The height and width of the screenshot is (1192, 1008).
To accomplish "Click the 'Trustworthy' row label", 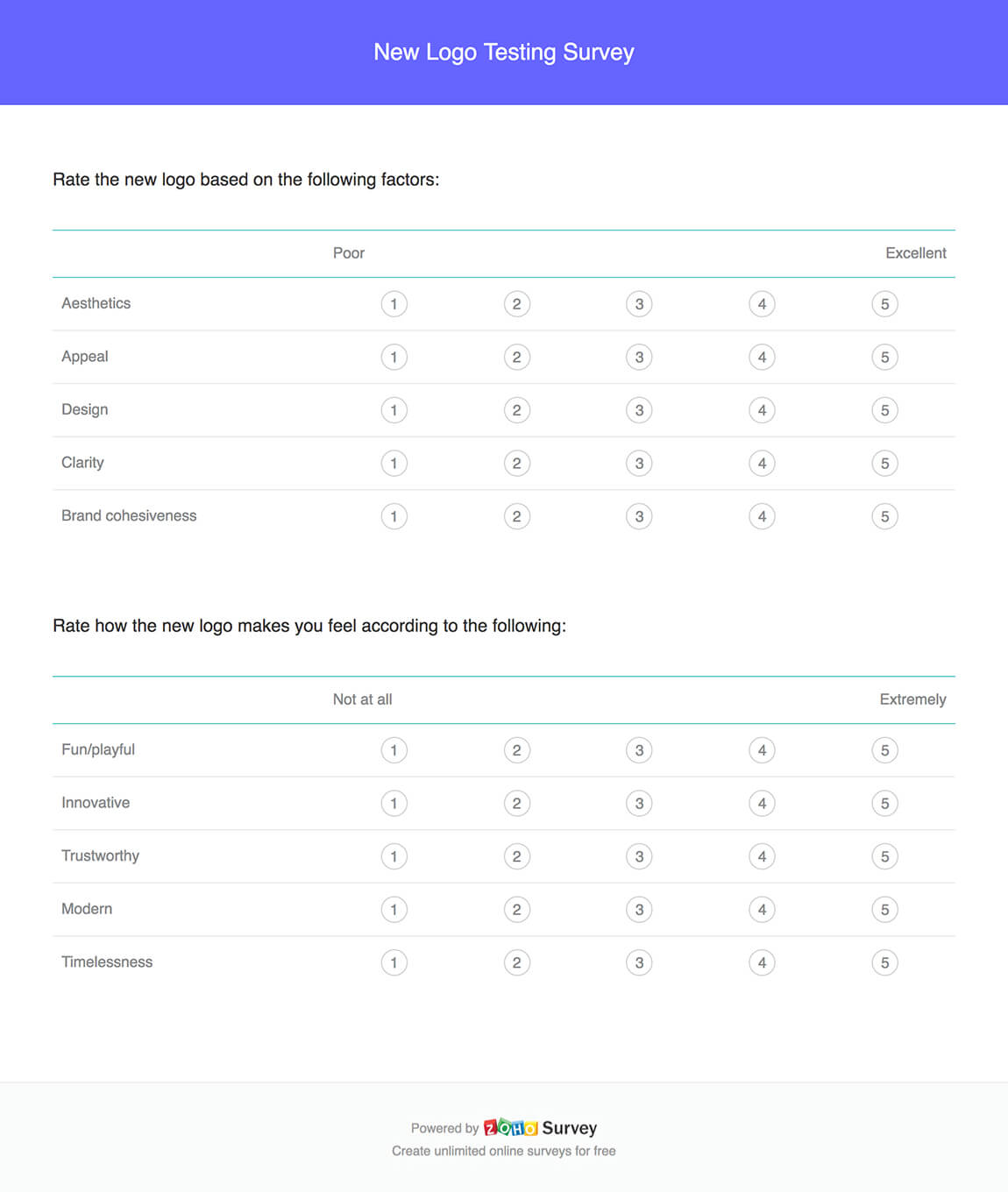I will [100, 855].
